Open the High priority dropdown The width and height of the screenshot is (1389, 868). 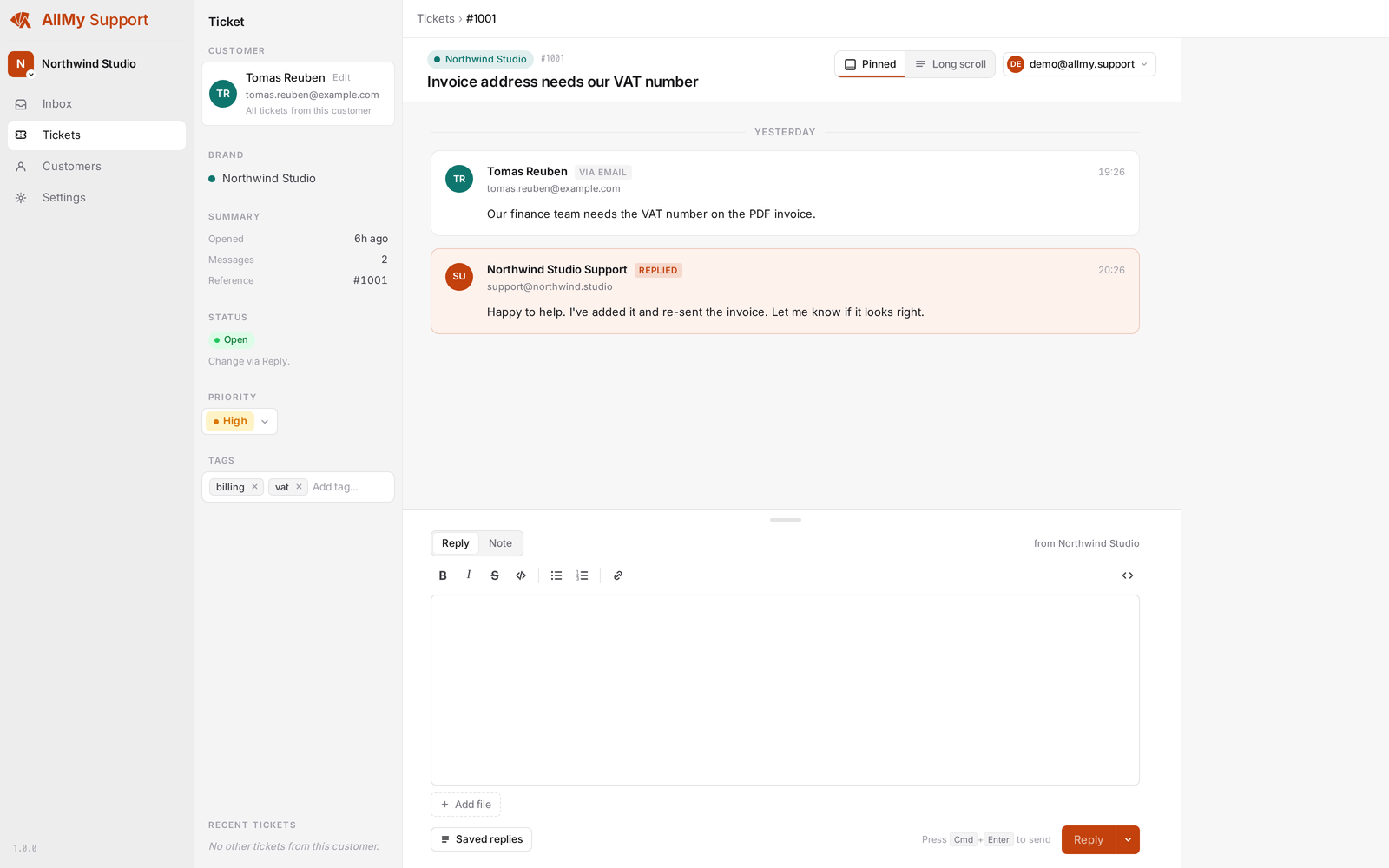tap(240, 422)
